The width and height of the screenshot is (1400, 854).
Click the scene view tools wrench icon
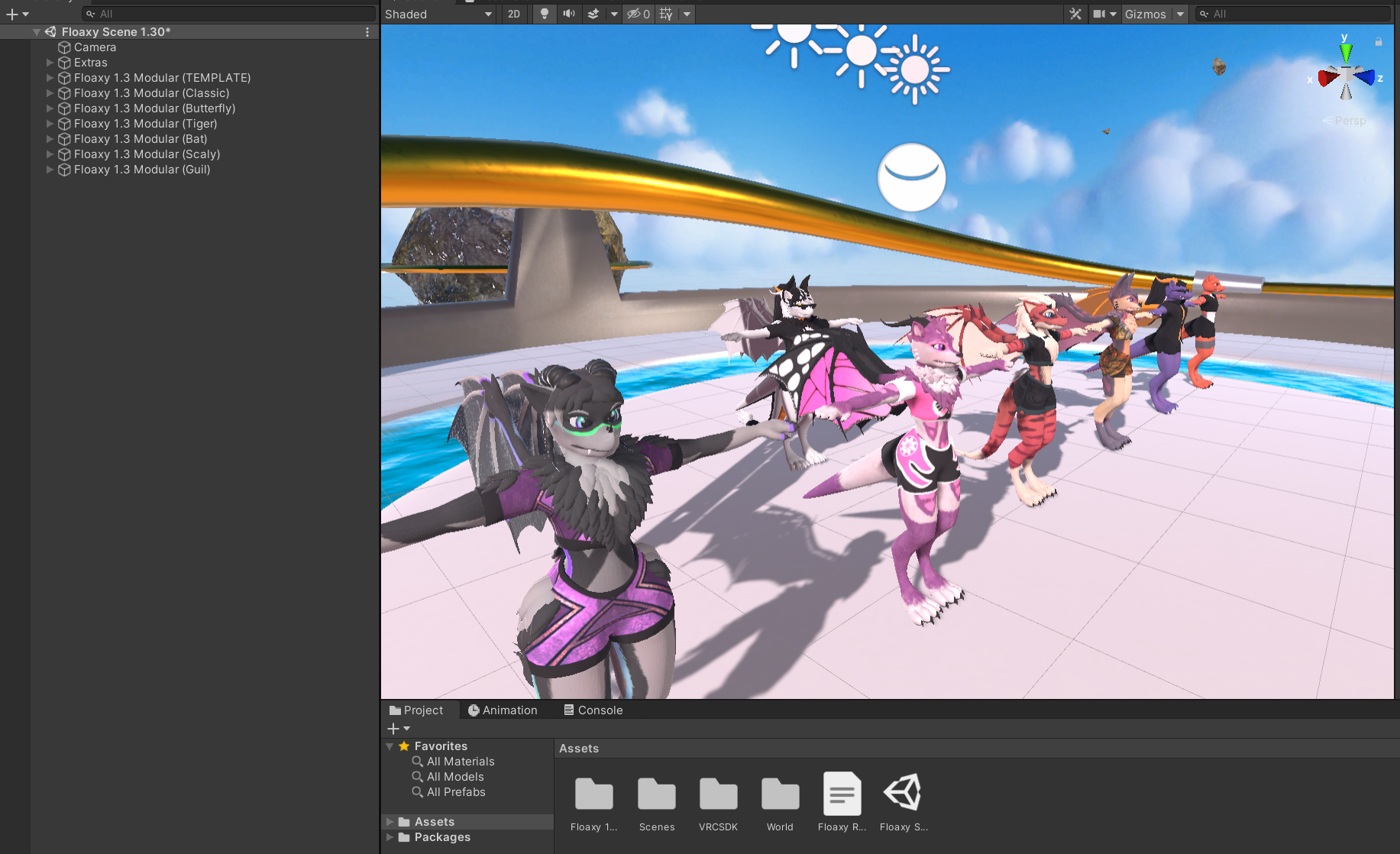tap(1075, 14)
